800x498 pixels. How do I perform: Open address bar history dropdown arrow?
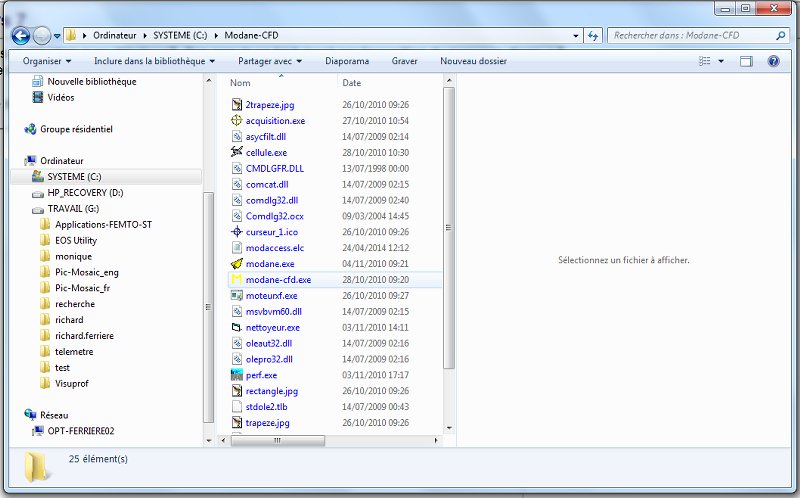pyautogui.click(x=576, y=36)
